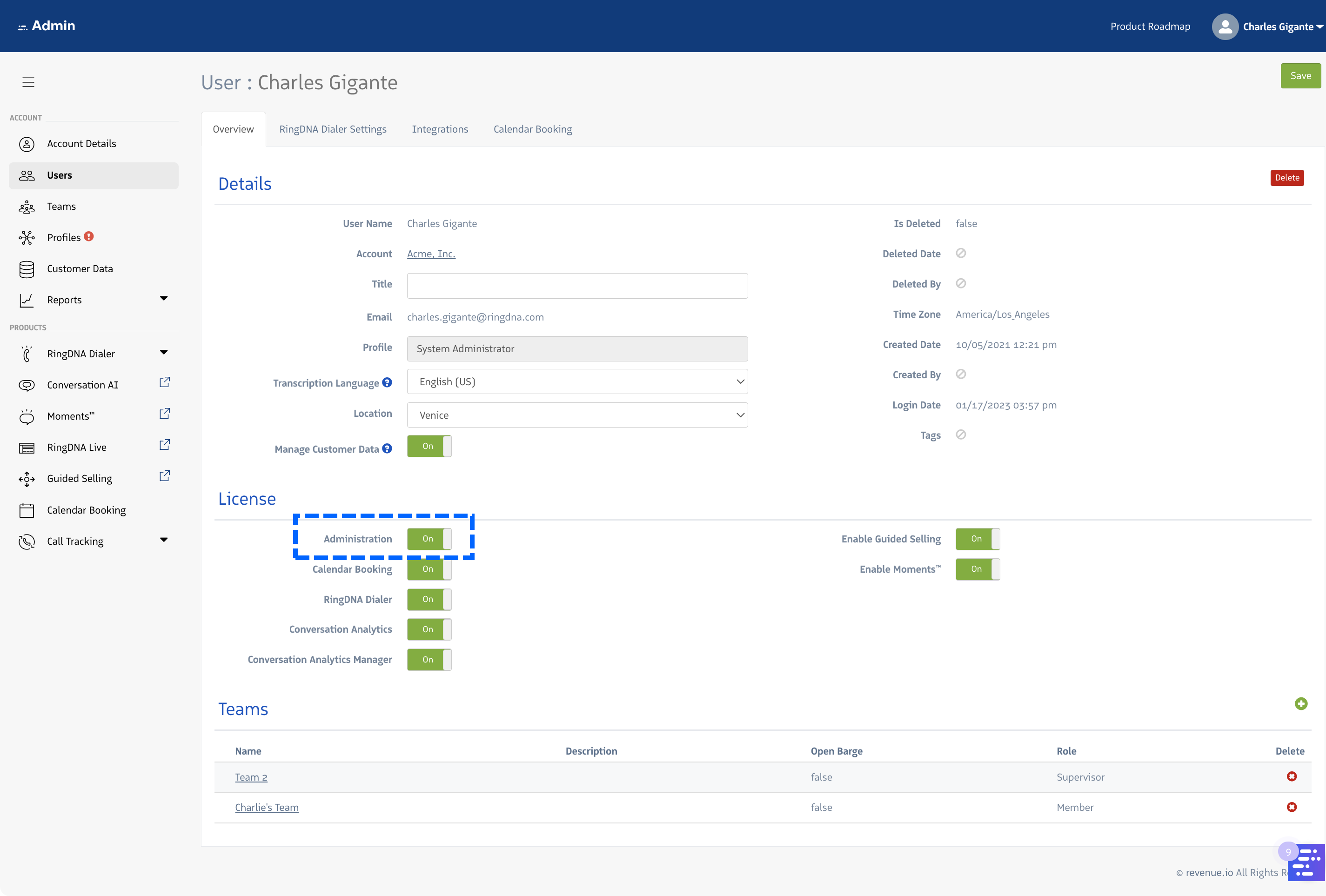The width and height of the screenshot is (1326, 896).
Task: Click the hamburger menu icon
Action: [28, 82]
